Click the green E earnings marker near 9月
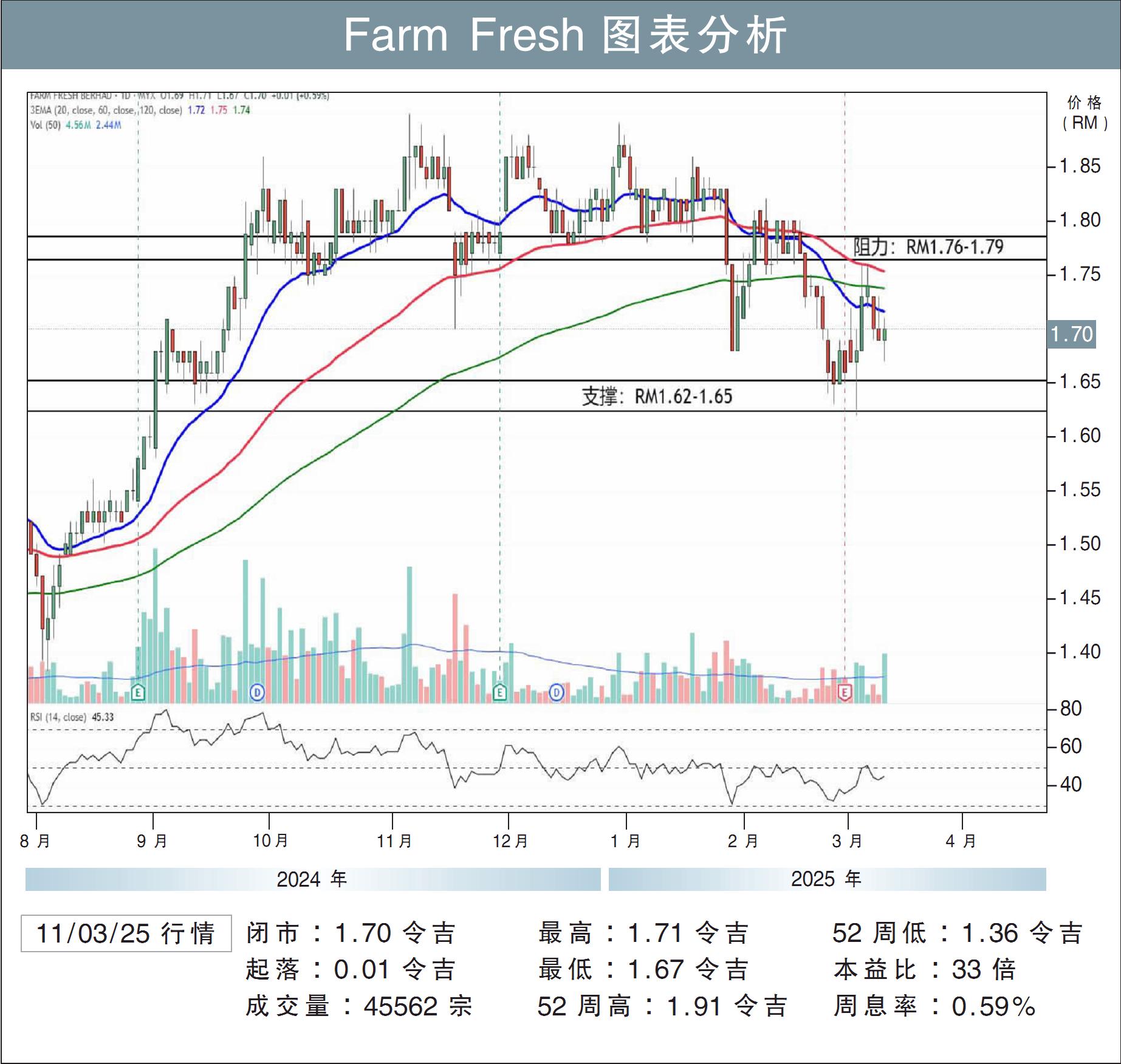The width and height of the screenshot is (1121, 1064). coord(139,692)
